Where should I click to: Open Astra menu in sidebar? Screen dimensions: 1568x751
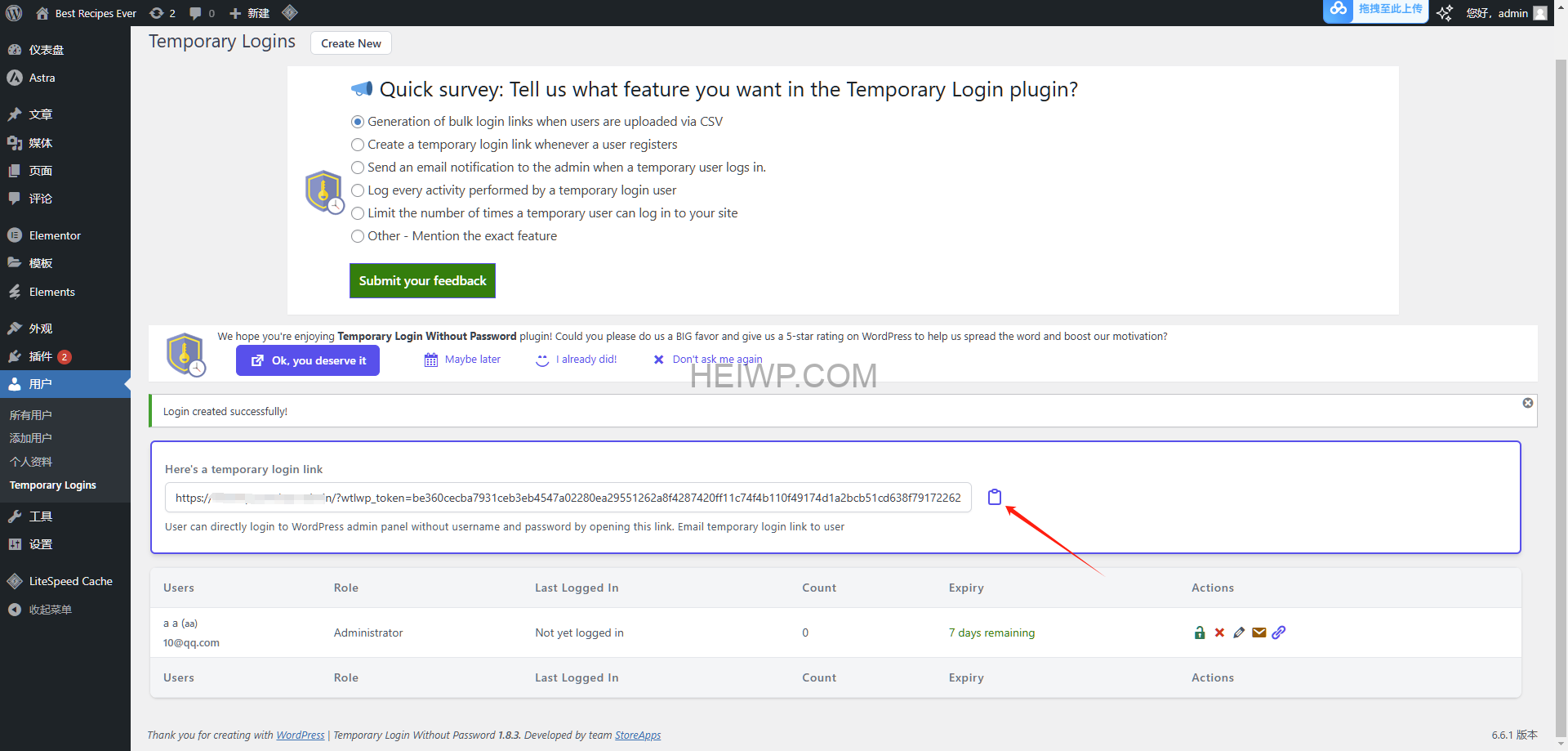[x=65, y=78]
